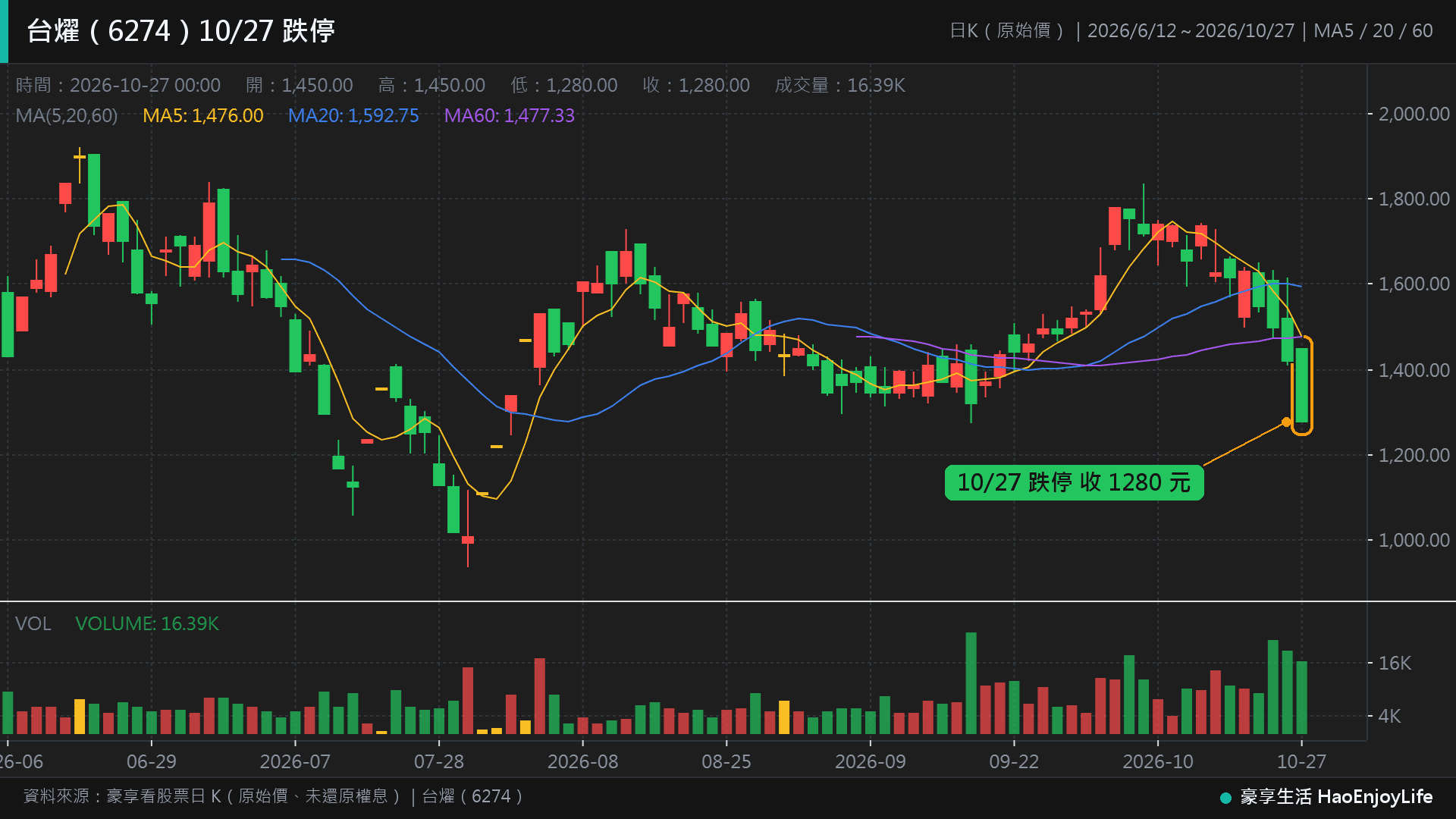Image resolution: width=1456 pixels, height=819 pixels.
Task: Click the last green volume bar at 10-27
Action: point(1302,698)
